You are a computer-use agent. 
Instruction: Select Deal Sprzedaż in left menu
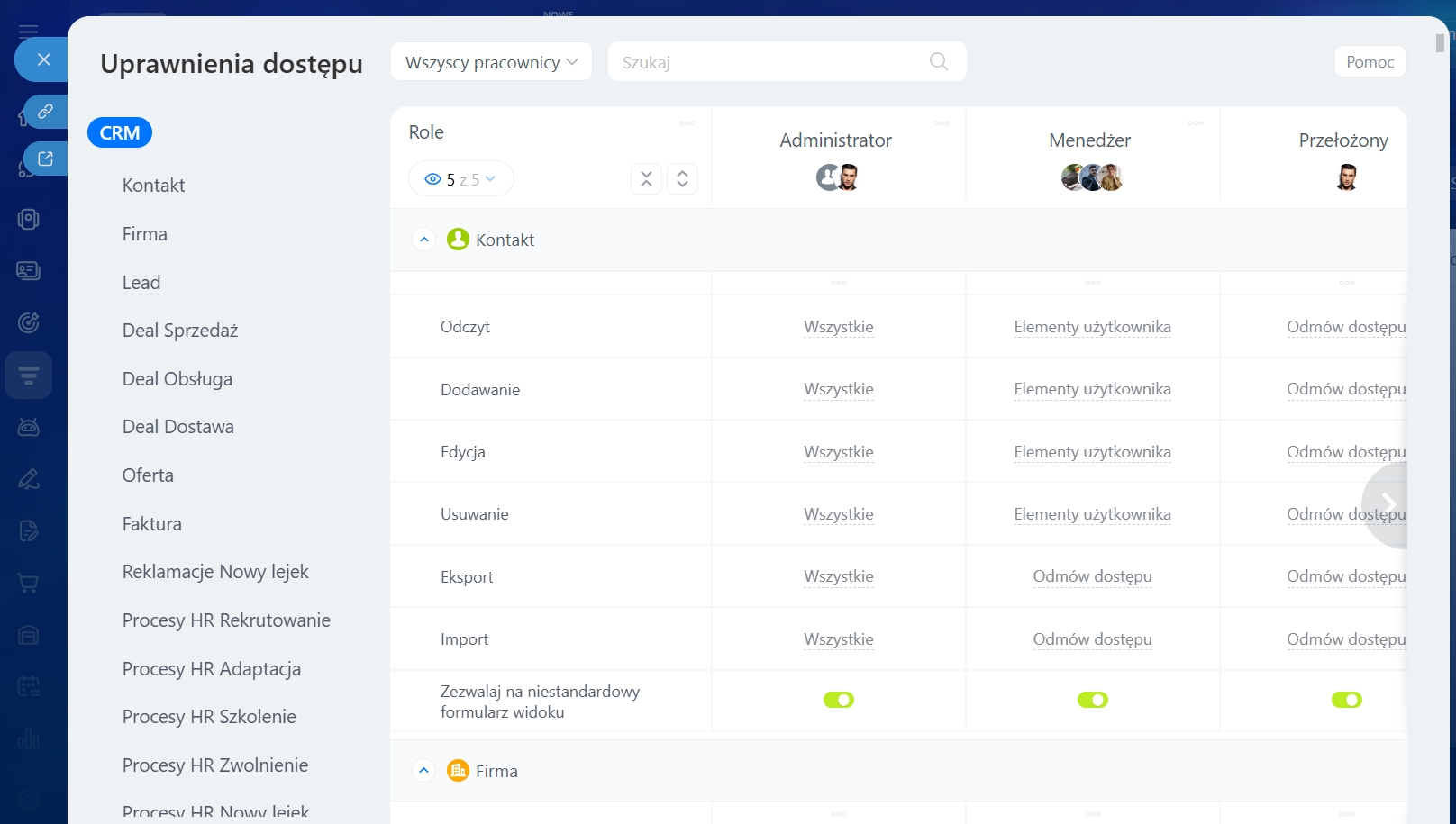pos(180,331)
